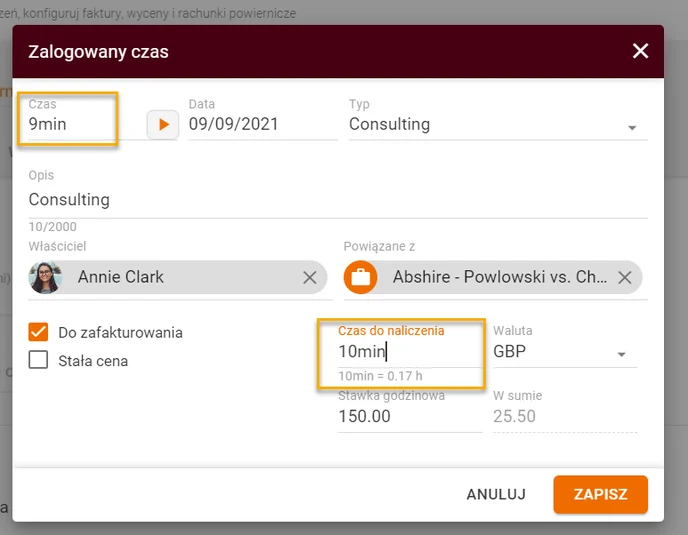The image size is (688, 535).
Task: Click the Annie Clark owner chip
Action: [178, 277]
